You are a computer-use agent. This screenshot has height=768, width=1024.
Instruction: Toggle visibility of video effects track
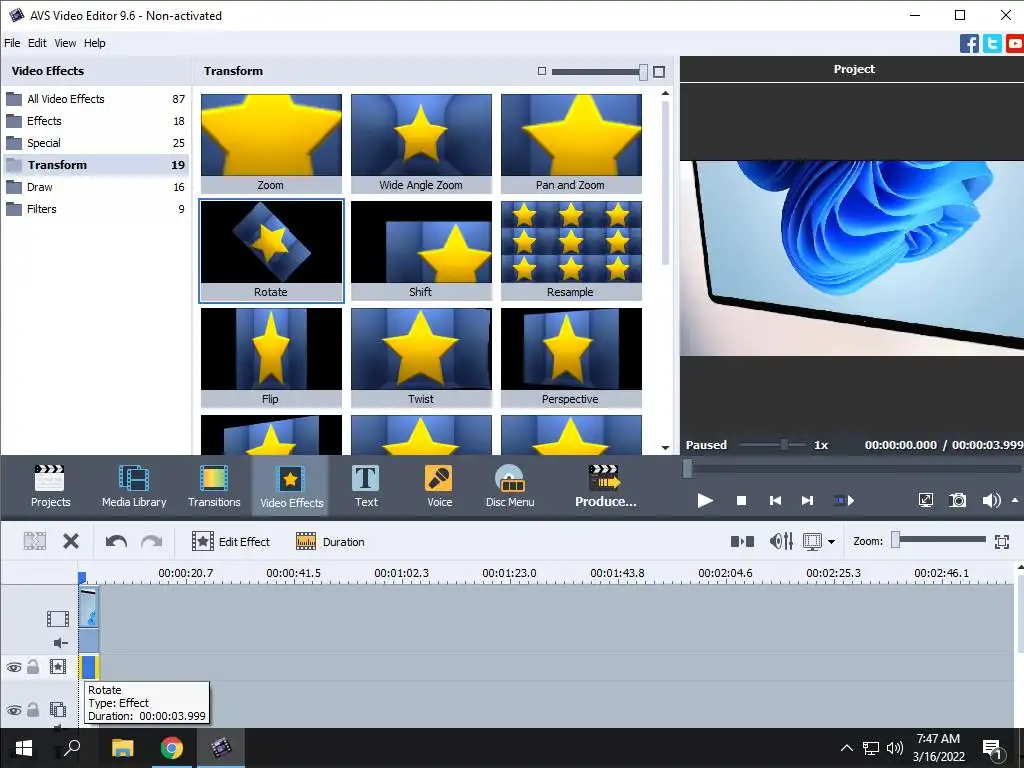(x=14, y=667)
